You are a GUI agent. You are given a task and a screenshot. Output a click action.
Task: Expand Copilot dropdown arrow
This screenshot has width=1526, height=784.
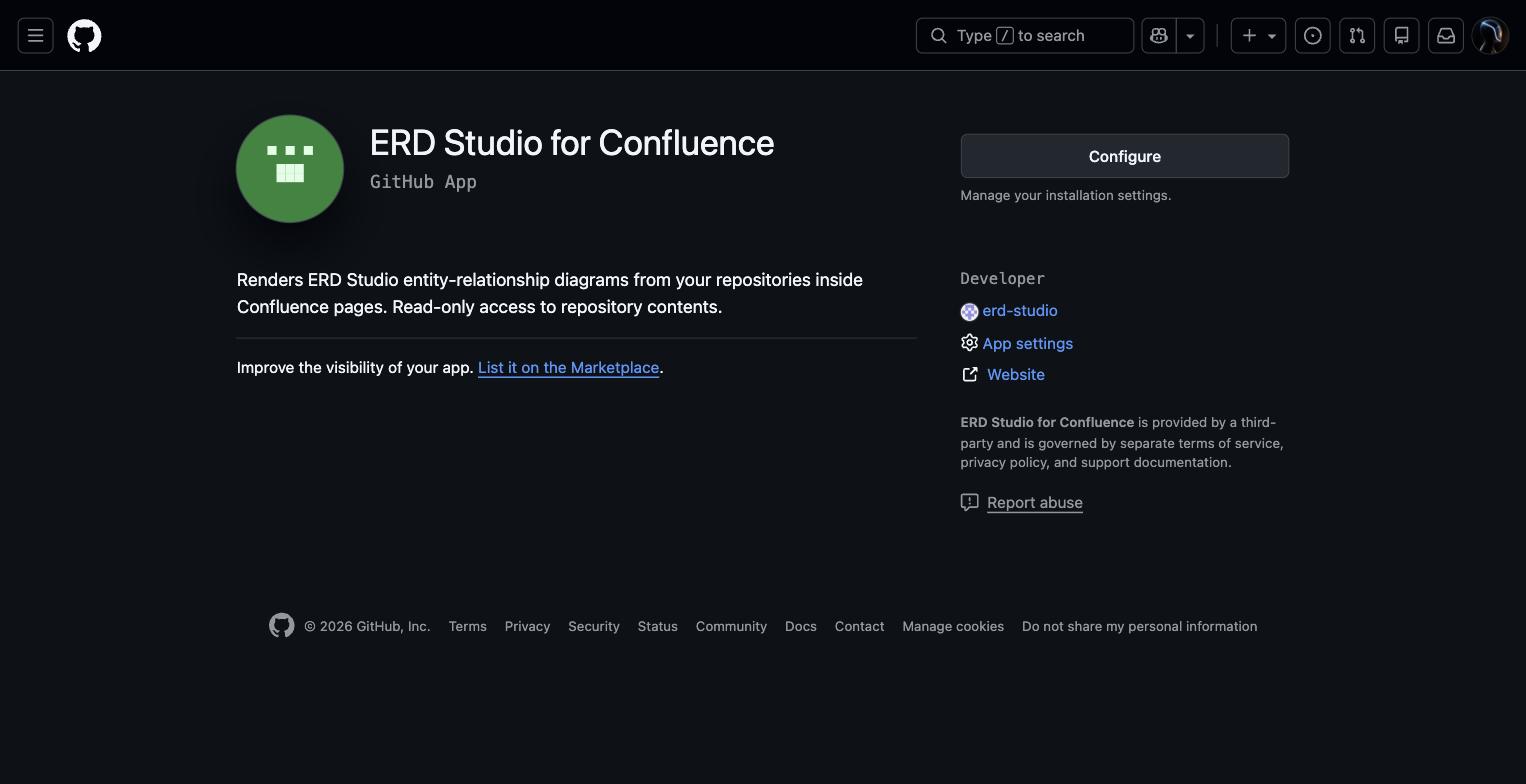click(x=1190, y=36)
